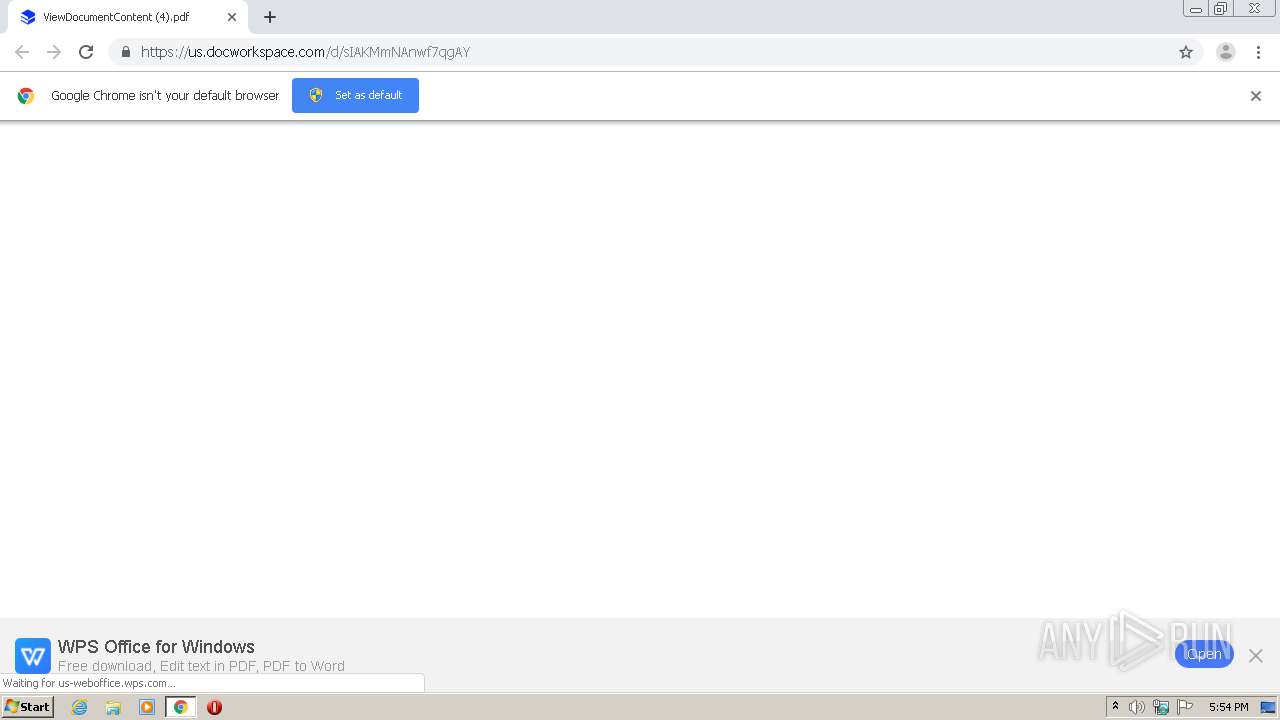Click Free download, Edit text in PDF description

(x=201, y=666)
